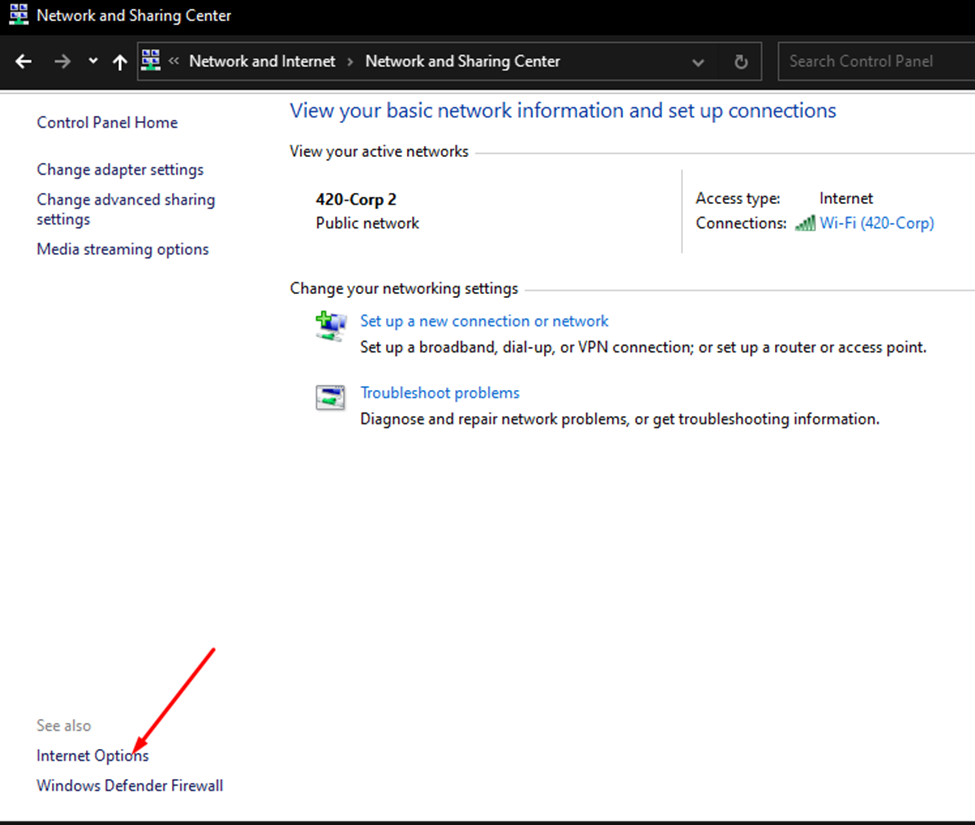This screenshot has height=825, width=975.
Task: Open Change adapter settings
Action: click(119, 169)
